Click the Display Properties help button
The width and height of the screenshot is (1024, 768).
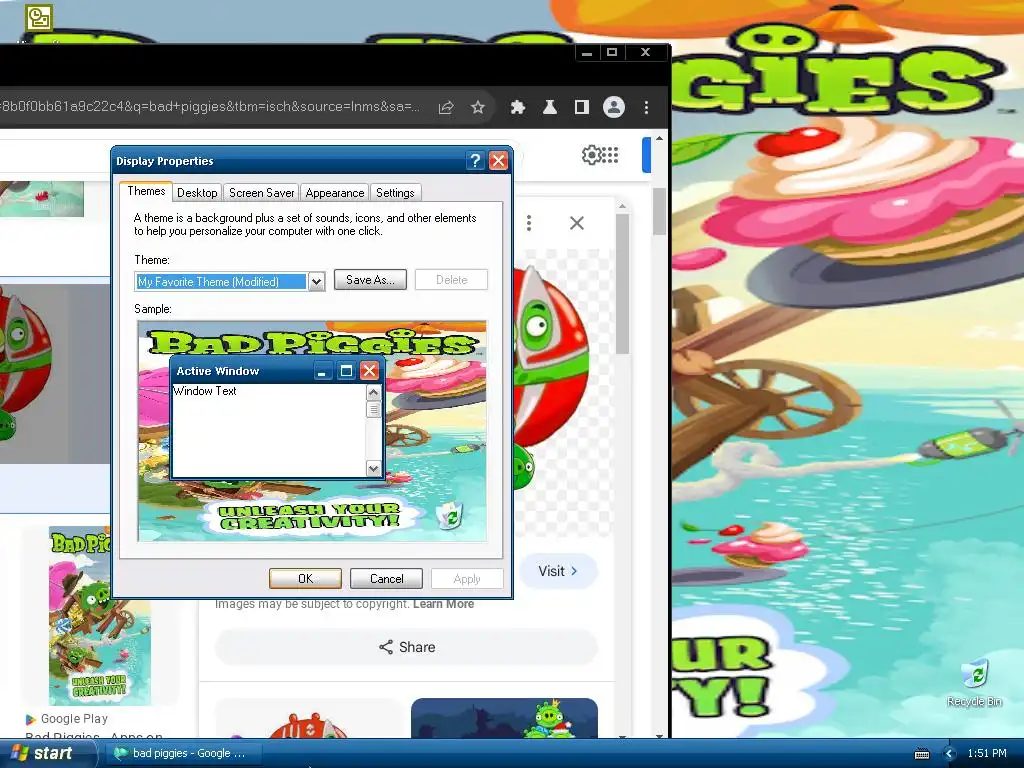(475, 161)
